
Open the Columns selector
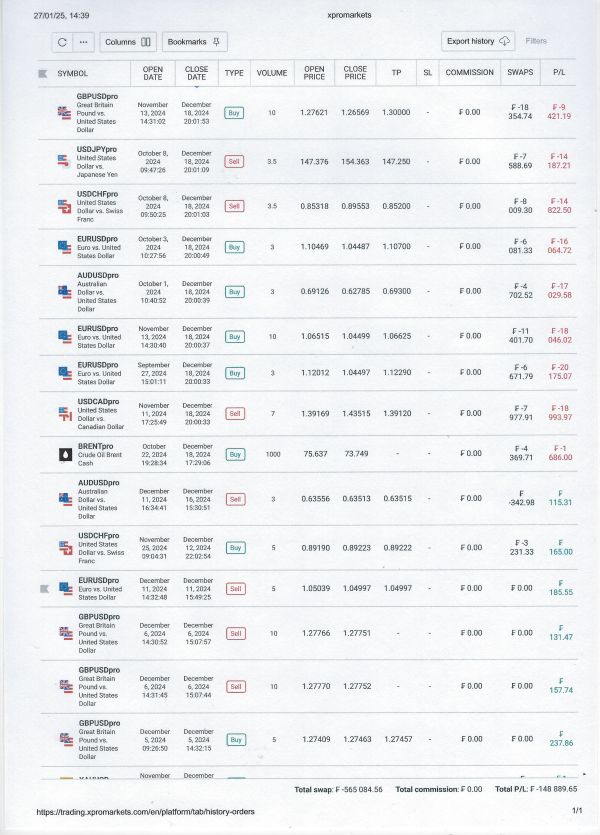128,42
